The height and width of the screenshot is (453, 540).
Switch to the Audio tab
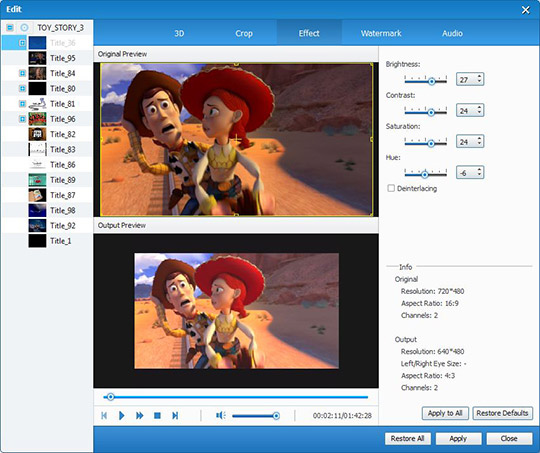tap(452, 33)
